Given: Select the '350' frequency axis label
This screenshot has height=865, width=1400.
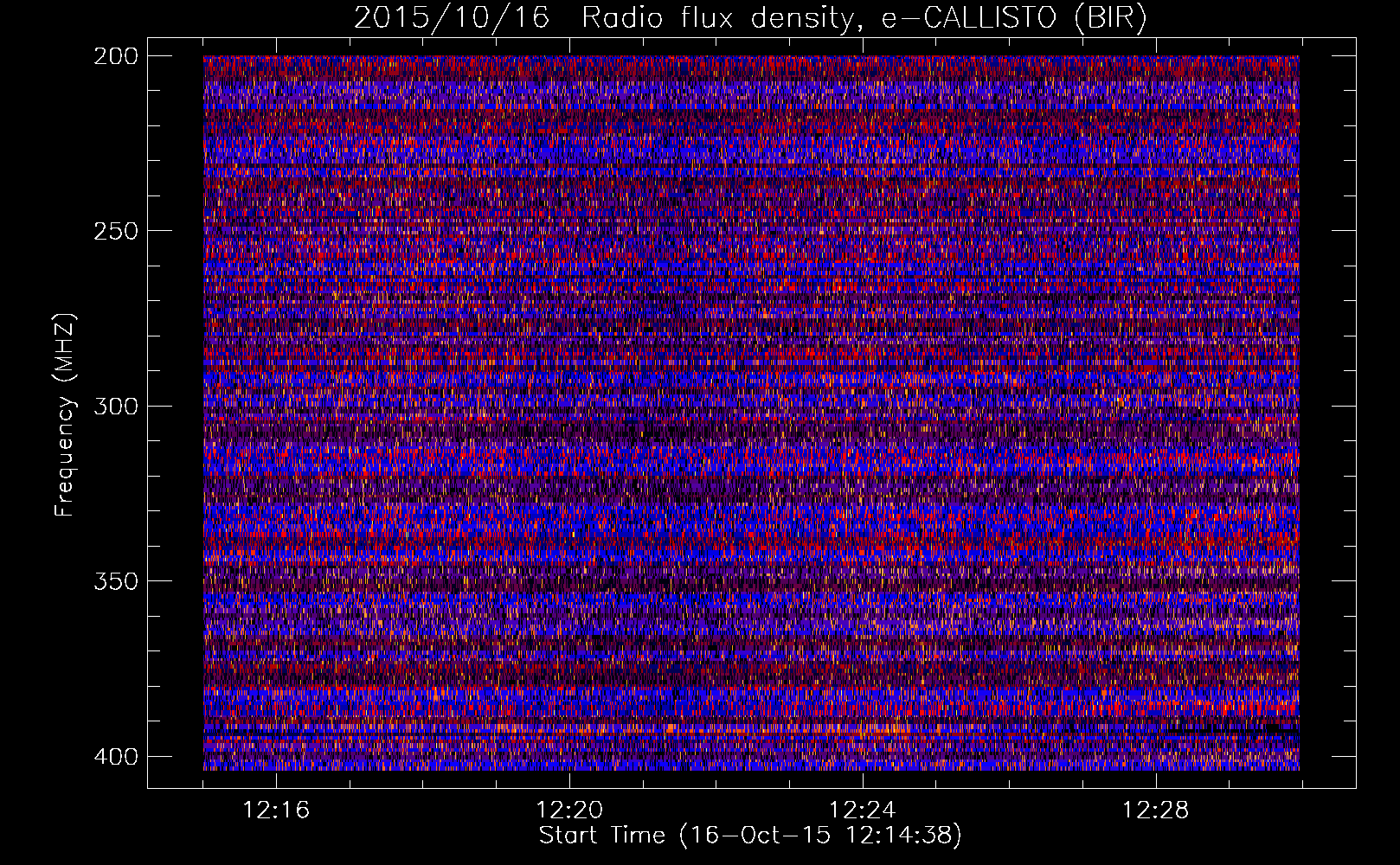Looking at the screenshot, I should pyautogui.click(x=116, y=580).
